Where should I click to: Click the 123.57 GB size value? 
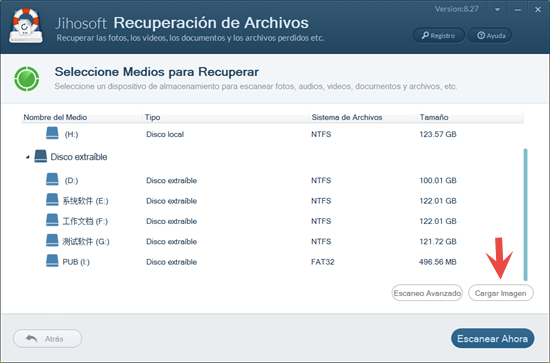point(438,134)
